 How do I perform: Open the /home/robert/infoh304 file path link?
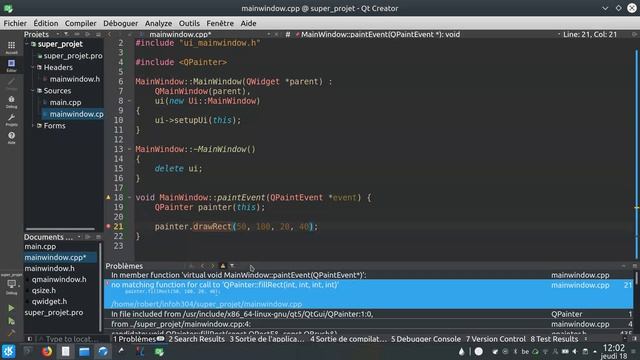click(x=207, y=304)
